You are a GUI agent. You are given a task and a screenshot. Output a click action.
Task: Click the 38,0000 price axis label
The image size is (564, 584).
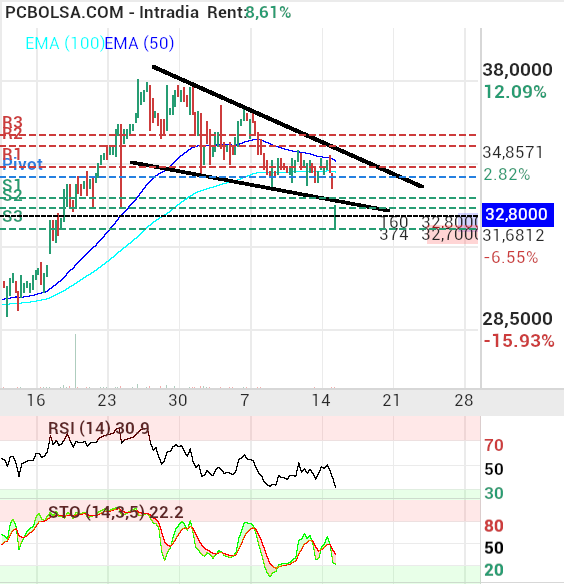(517, 70)
